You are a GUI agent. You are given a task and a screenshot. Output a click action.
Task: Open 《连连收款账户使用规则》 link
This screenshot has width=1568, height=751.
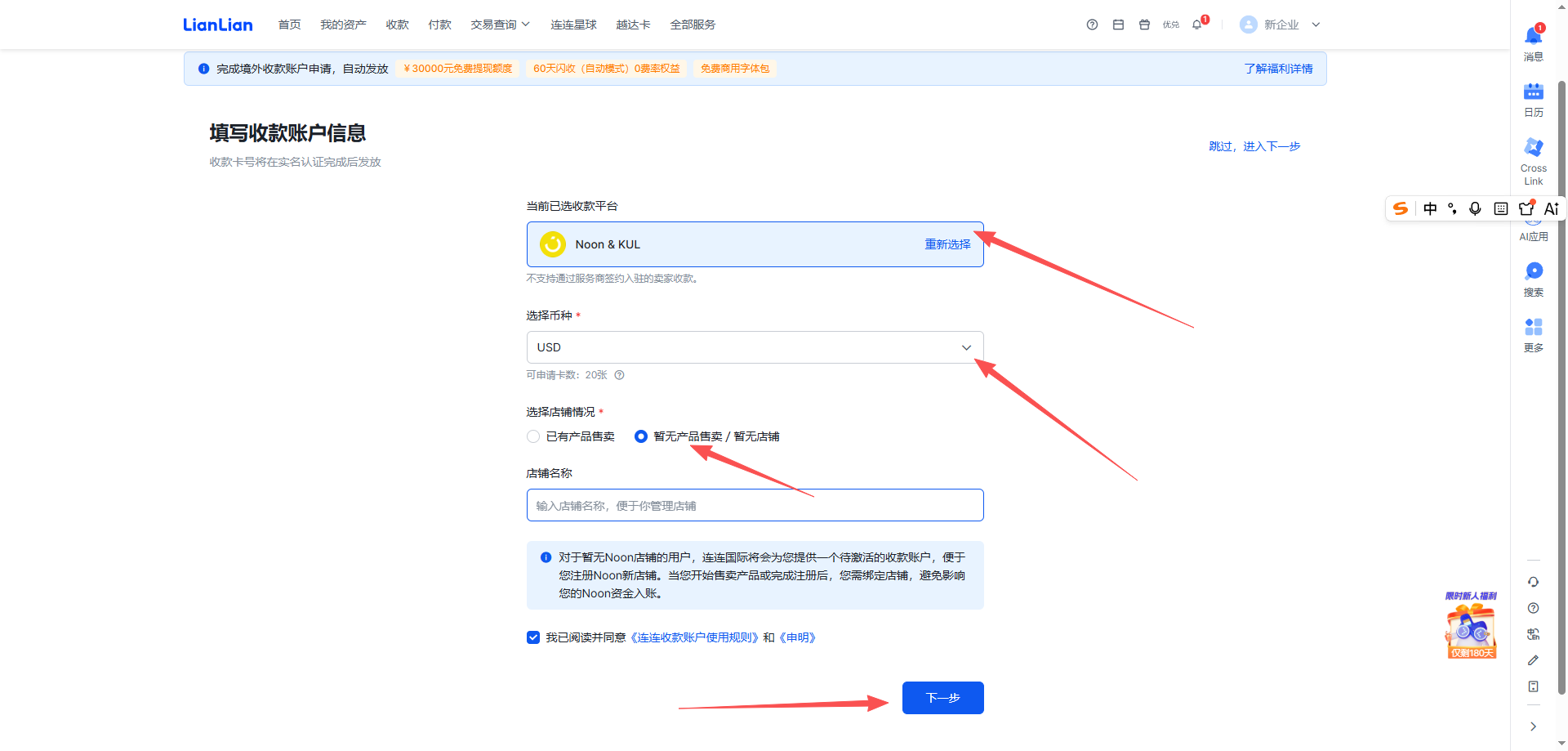point(696,637)
